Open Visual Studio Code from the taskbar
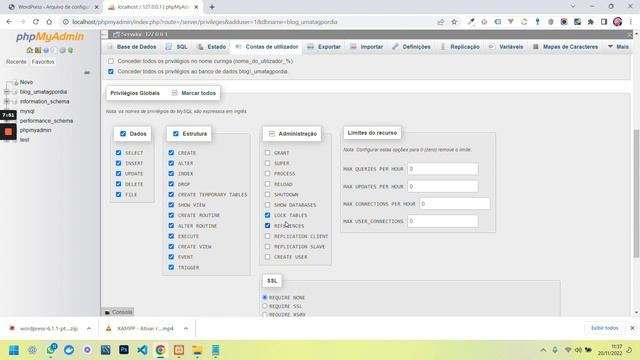The image size is (640, 360). (x=142, y=350)
